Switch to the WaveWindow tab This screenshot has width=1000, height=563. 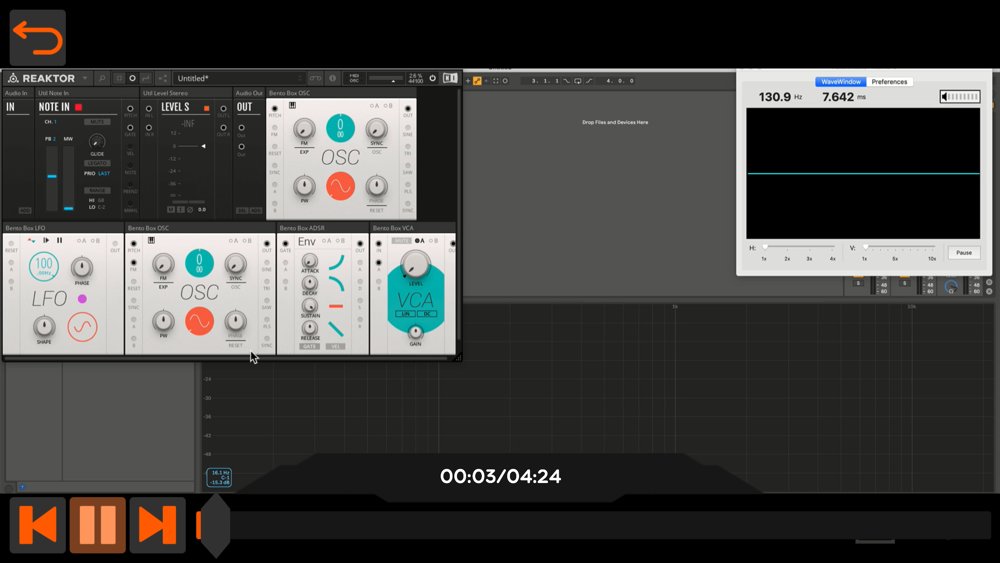(x=841, y=82)
